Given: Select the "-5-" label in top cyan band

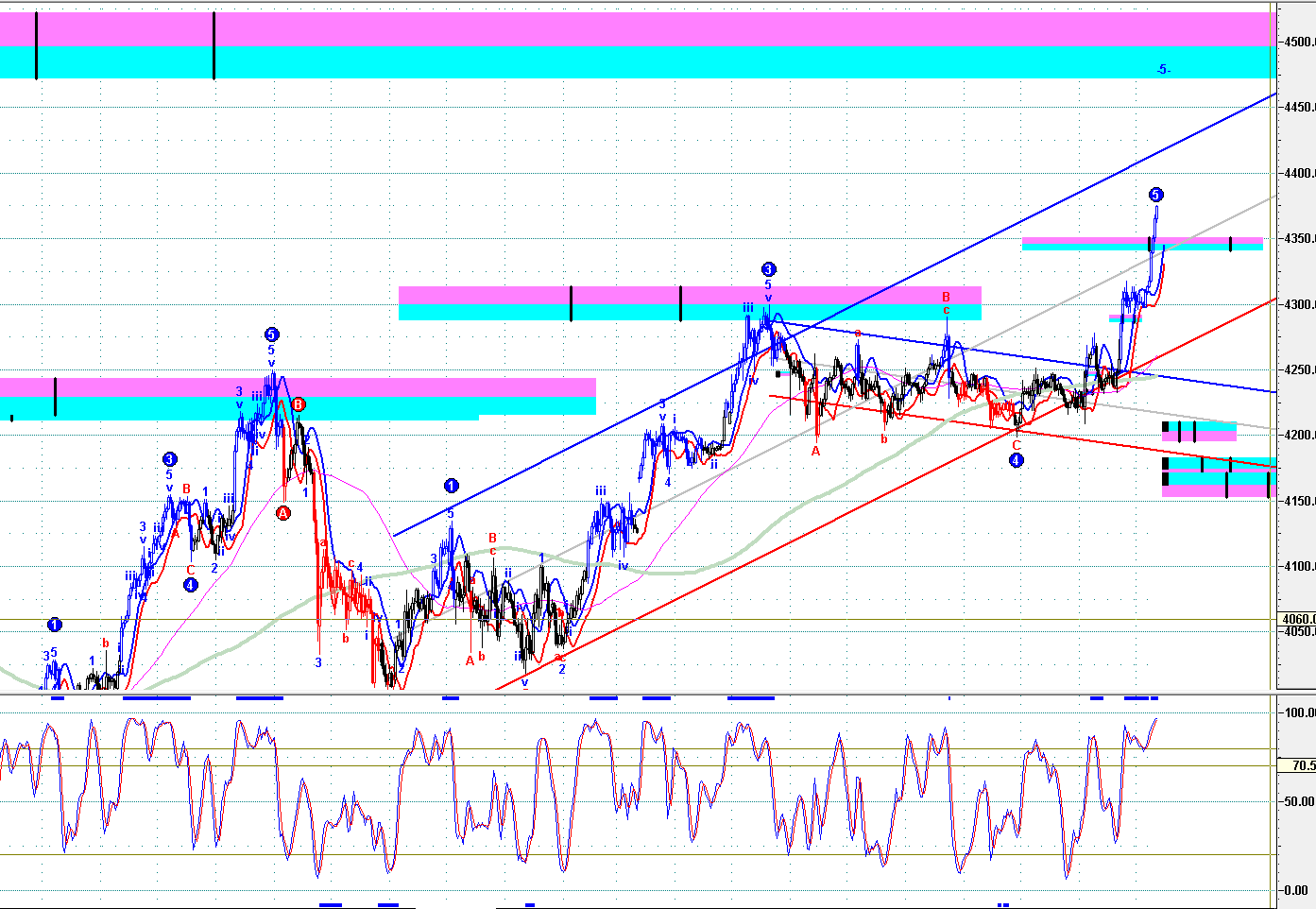Looking at the screenshot, I should (x=1164, y=70).
